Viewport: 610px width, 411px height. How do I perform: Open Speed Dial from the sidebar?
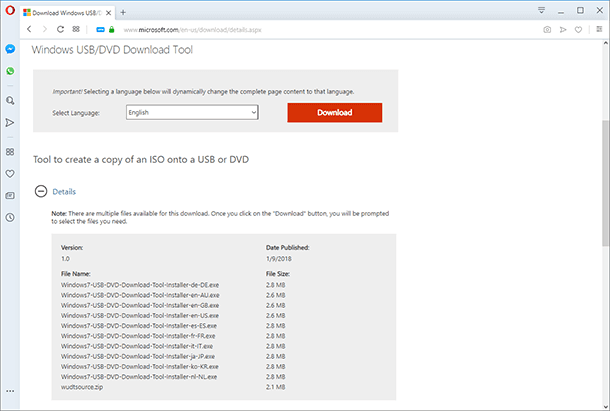coord(10,152)
